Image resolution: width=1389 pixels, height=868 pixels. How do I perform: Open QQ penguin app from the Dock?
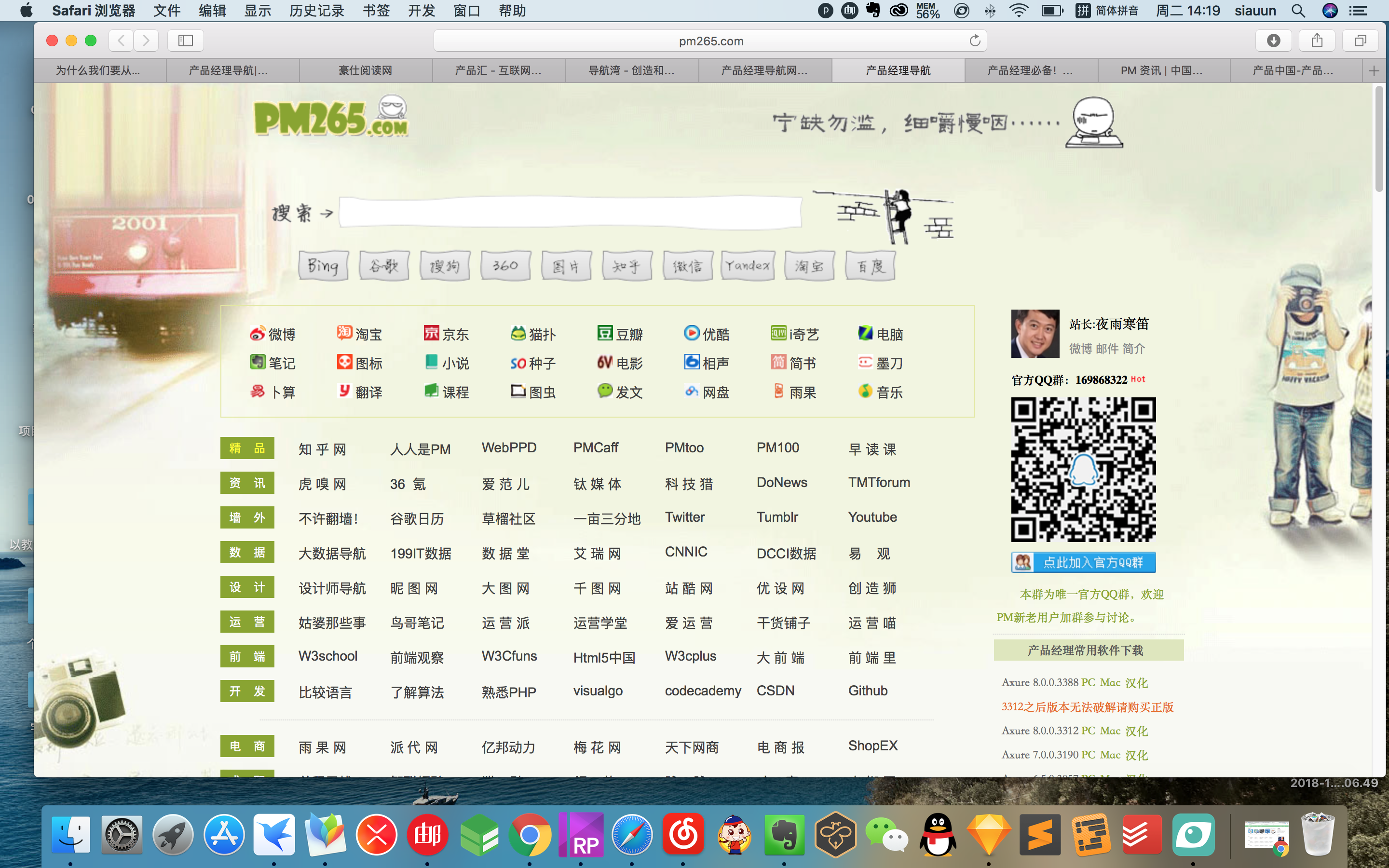(938, 835)
